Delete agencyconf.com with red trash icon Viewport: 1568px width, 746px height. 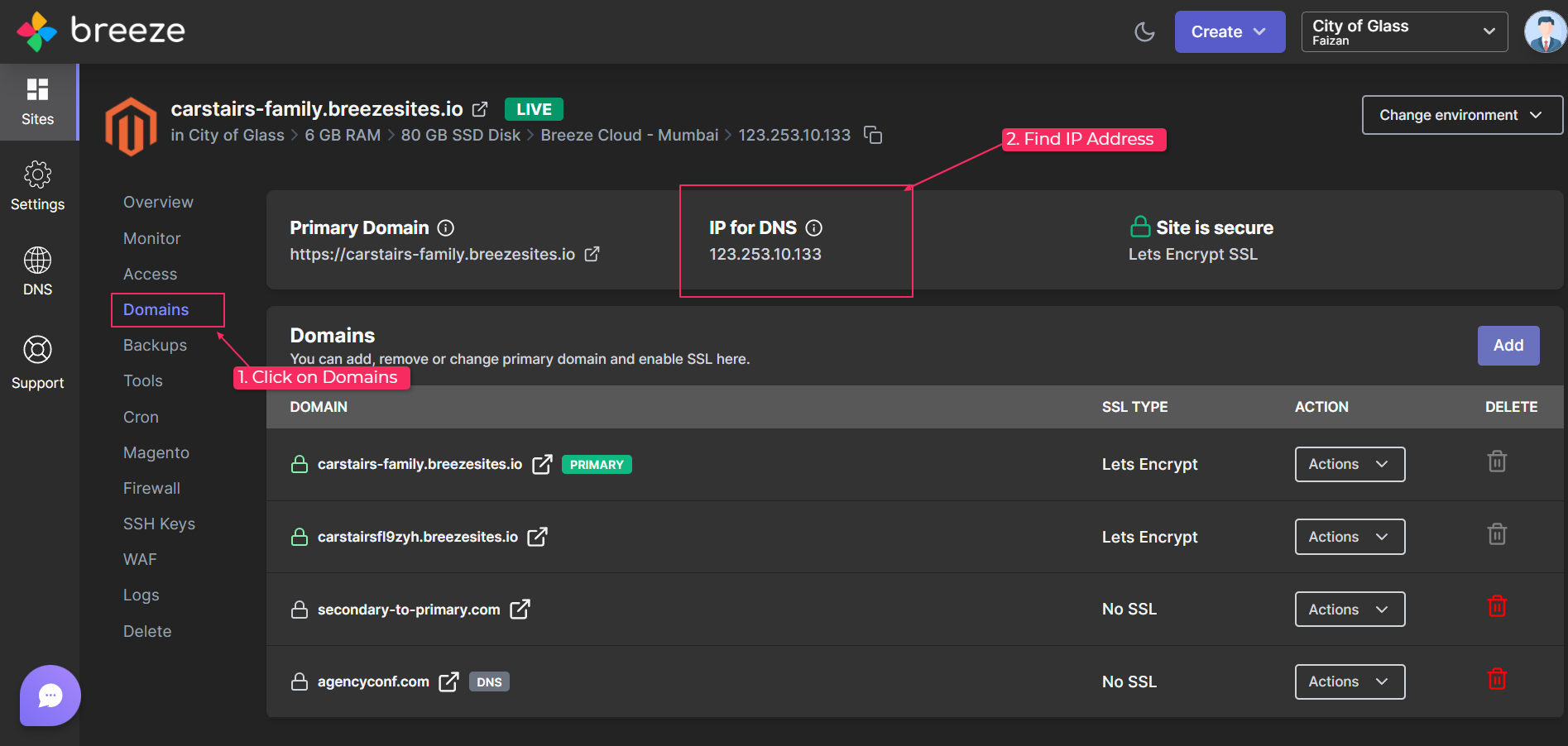pyautogui.click(x=1498, y=679)
